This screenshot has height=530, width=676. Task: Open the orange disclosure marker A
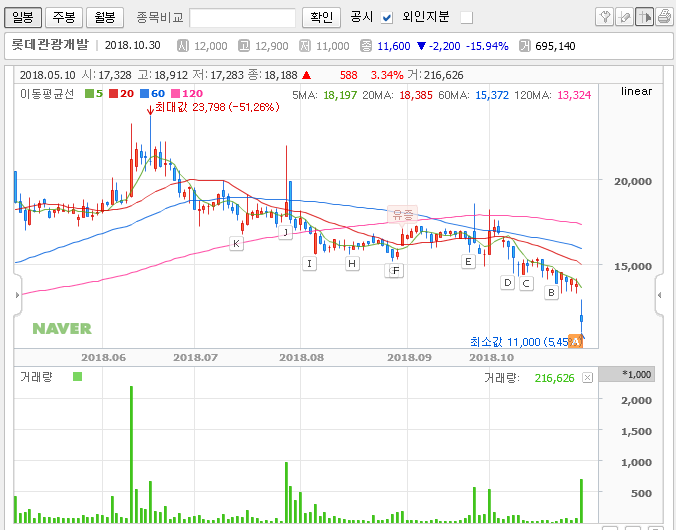point(575,342)
